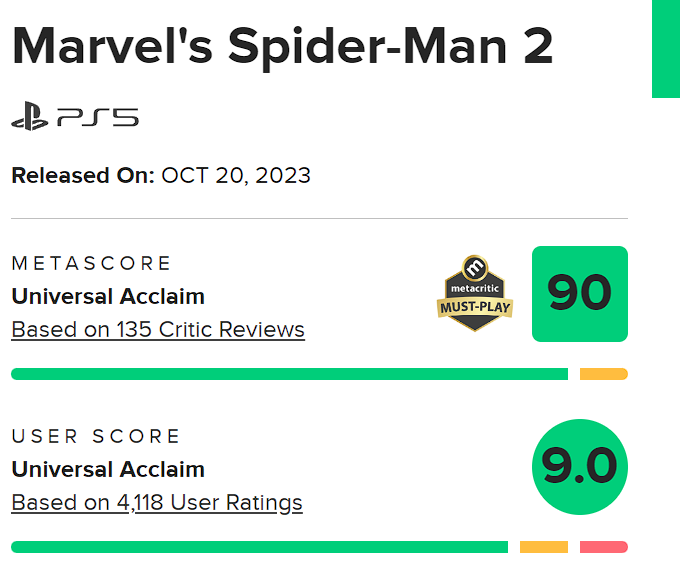The height and width of the screenshot is (579, 680).
Task: Open the 'Based on 4,118 User Ratings' link
Action: pyautogui.click(x=157, y=502)
